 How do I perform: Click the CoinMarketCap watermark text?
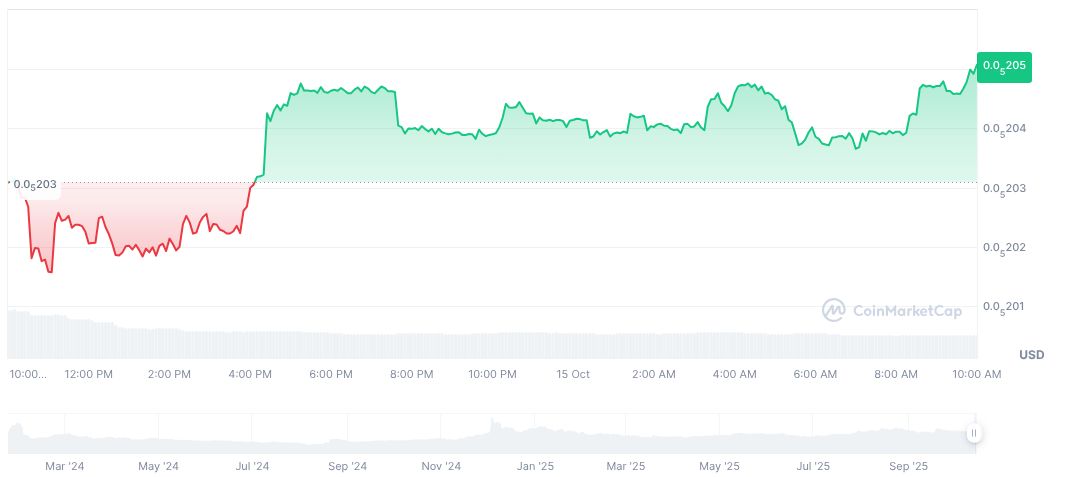click(907, 311)
